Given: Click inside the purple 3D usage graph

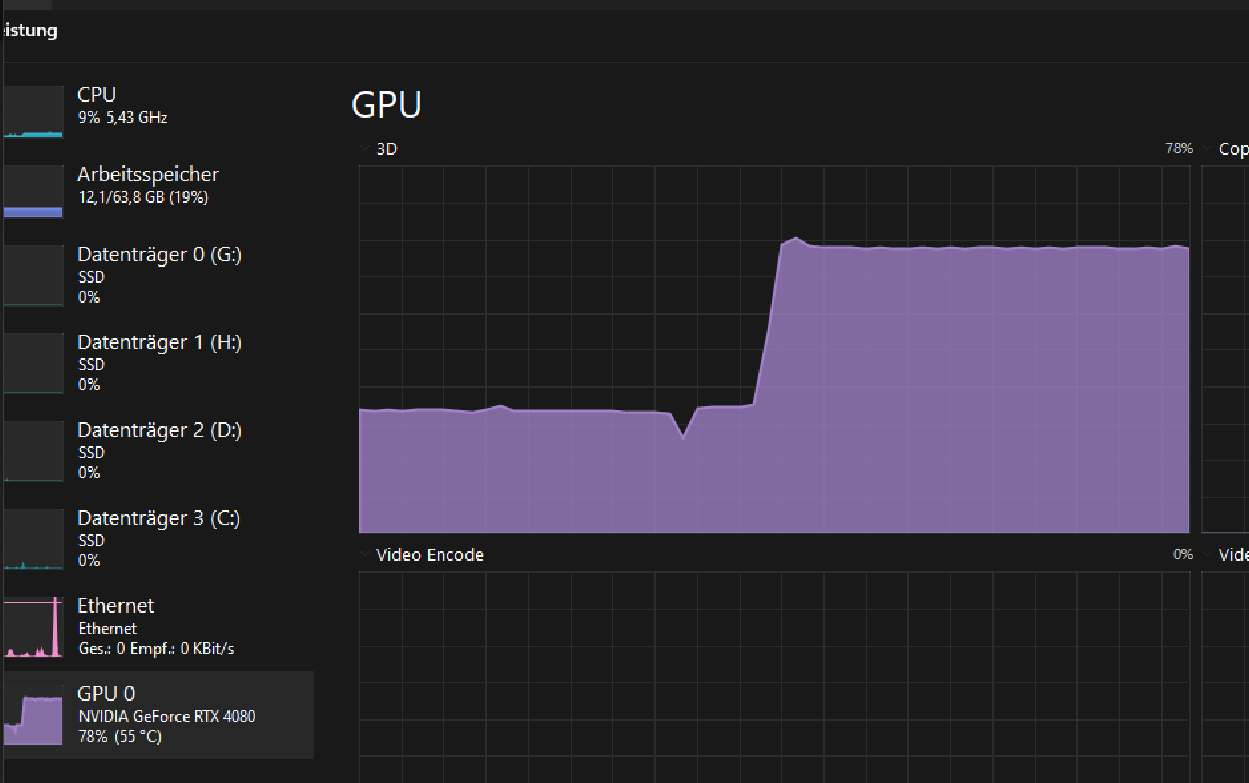Looking at the screenshot, I should (x=900, y=400).
